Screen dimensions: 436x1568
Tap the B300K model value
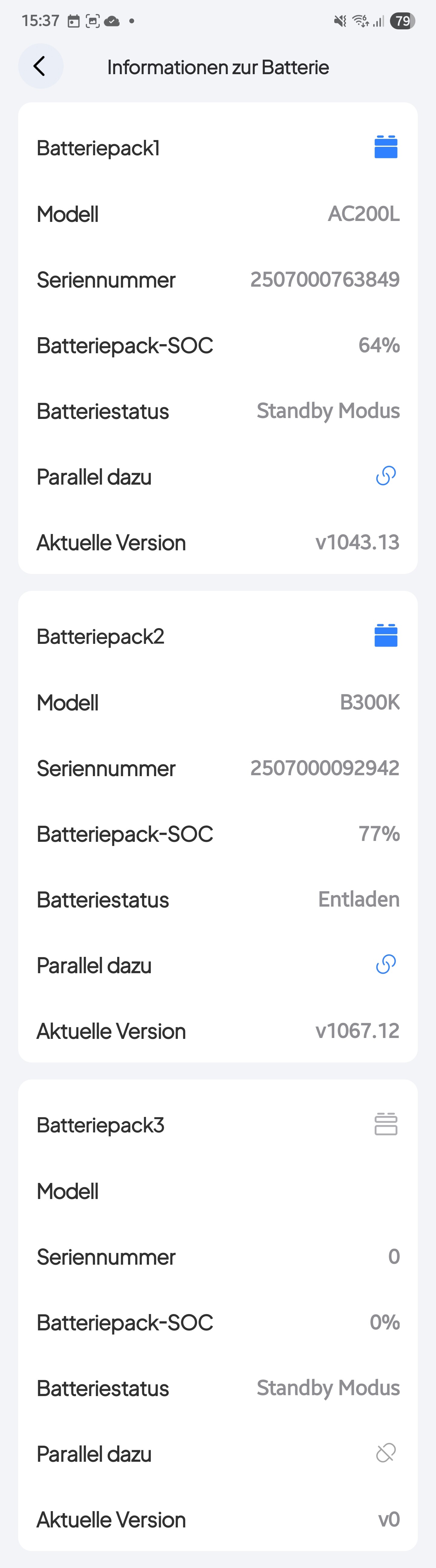pyautogui.click(x=370, y=703)
